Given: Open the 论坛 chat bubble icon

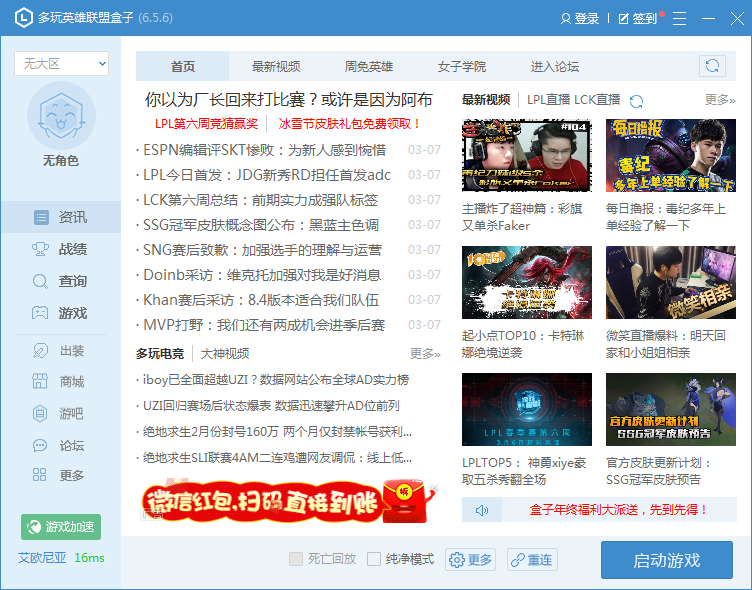Looking at the screenshot, I should point(41,445).
